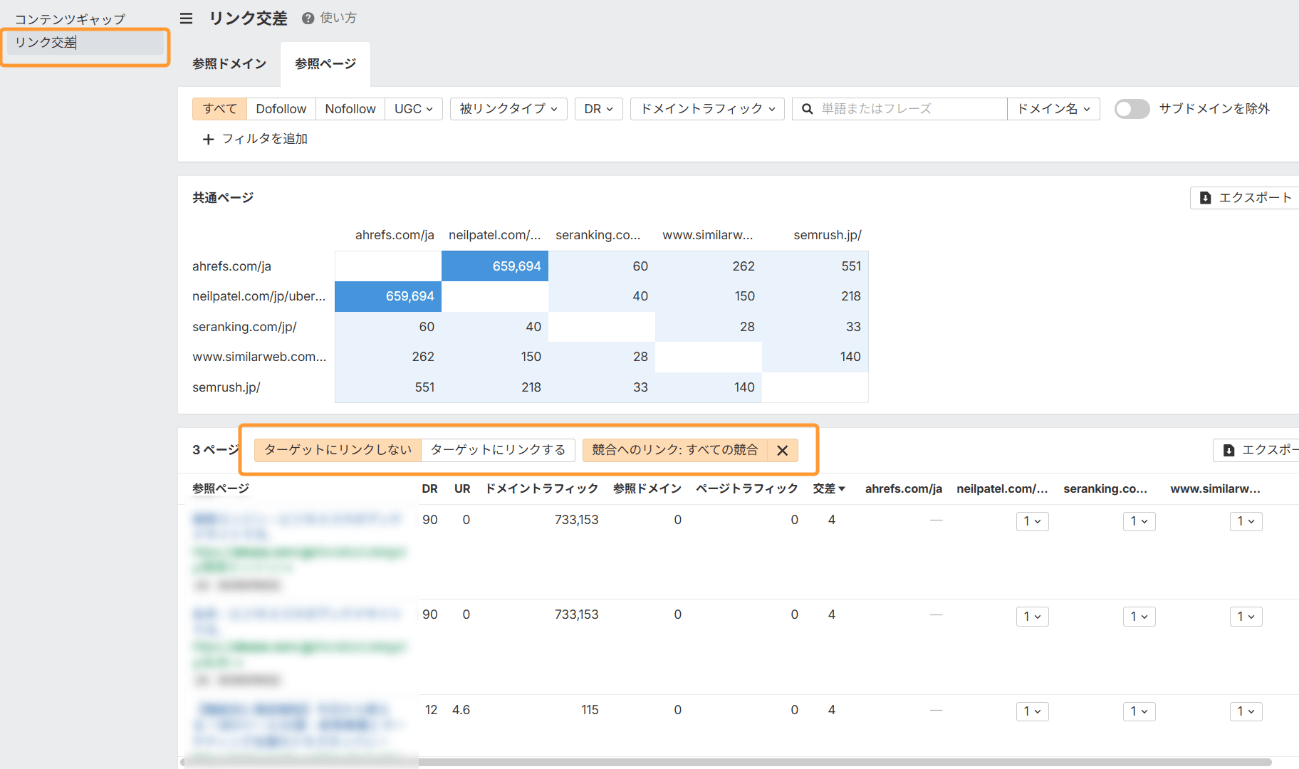Click the plus icon to add filter
This screenshot has width=1299, height=769.
pyautogui.click(x=208, y=139)
